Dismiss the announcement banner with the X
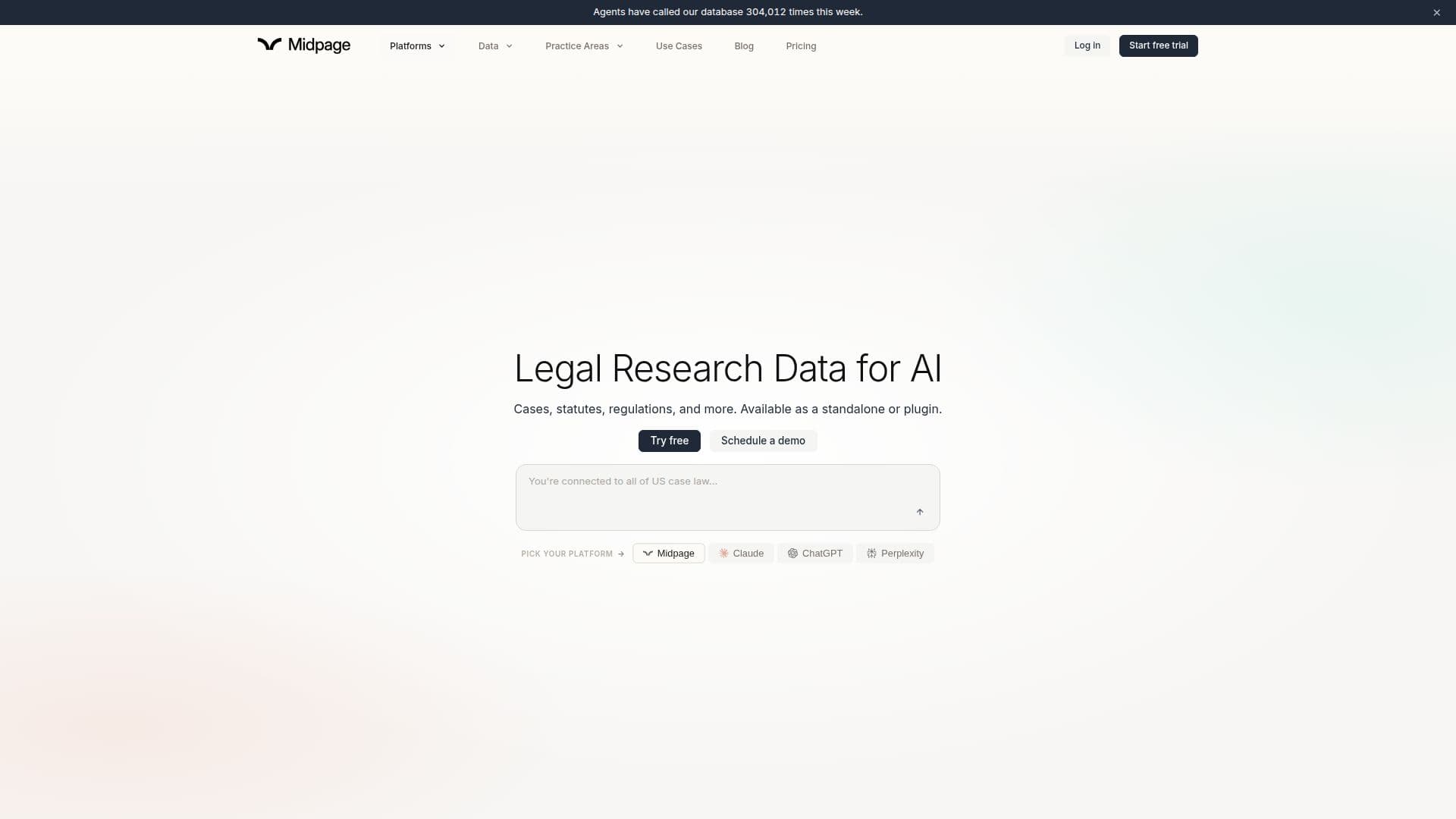The height and width of the screenshot is (819, 1456). (1436, 12)
